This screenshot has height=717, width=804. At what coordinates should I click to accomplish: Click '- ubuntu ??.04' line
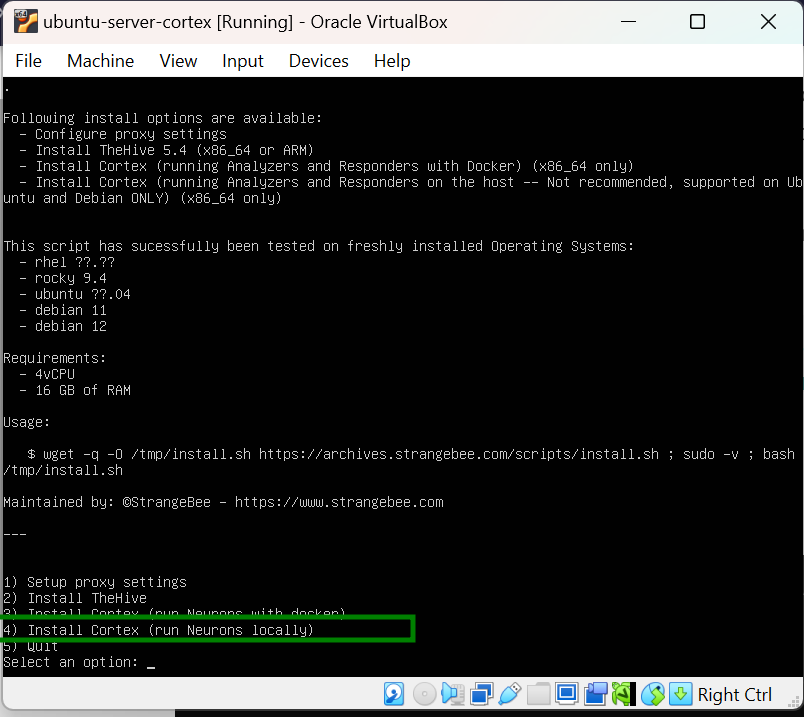pos(75,294)
